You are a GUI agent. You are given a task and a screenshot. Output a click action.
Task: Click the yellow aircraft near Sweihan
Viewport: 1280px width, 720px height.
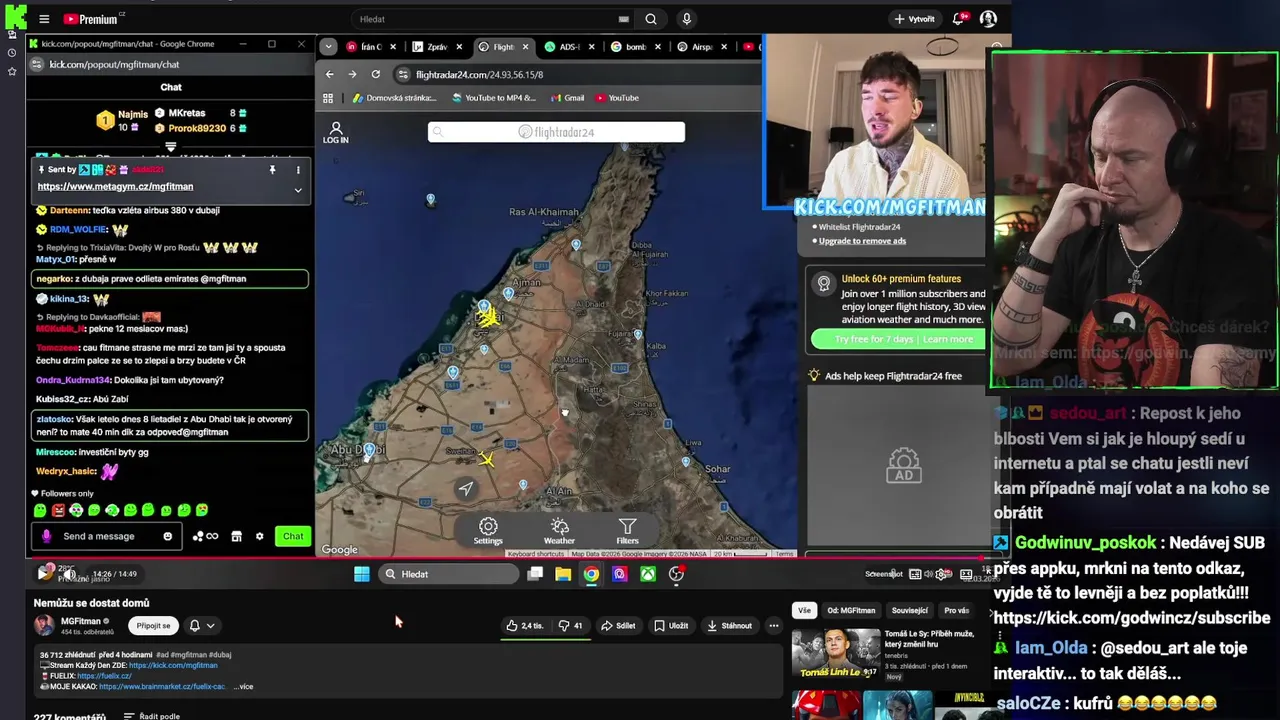(486, 459)
